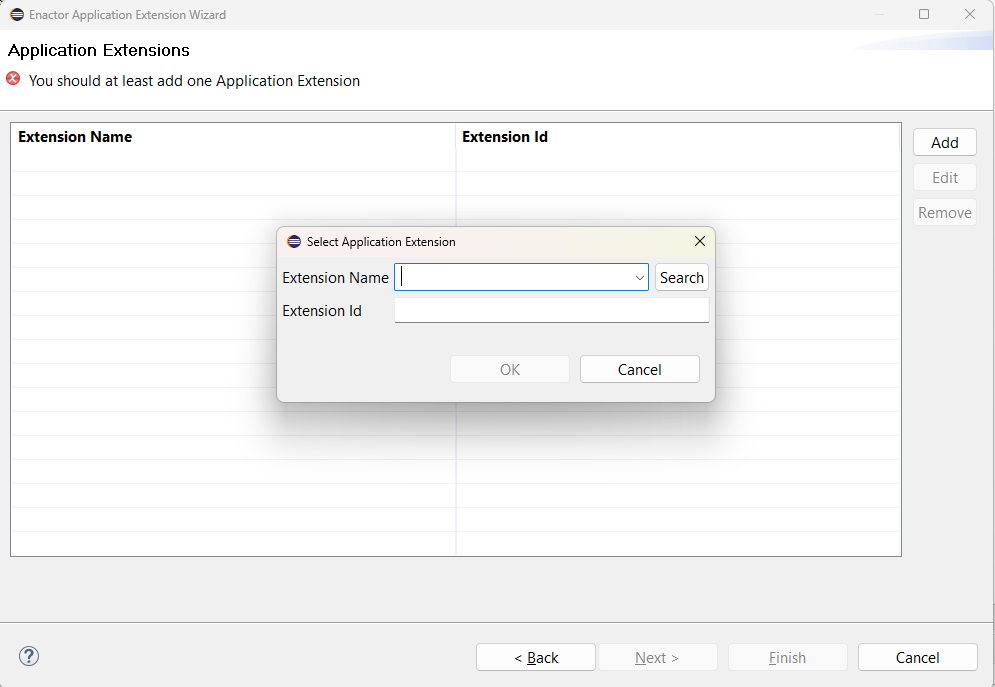The width and height of the screenshot is (995, 687).
Task: Click the red error icon beside the message
Action: click(x=13, y=79)
